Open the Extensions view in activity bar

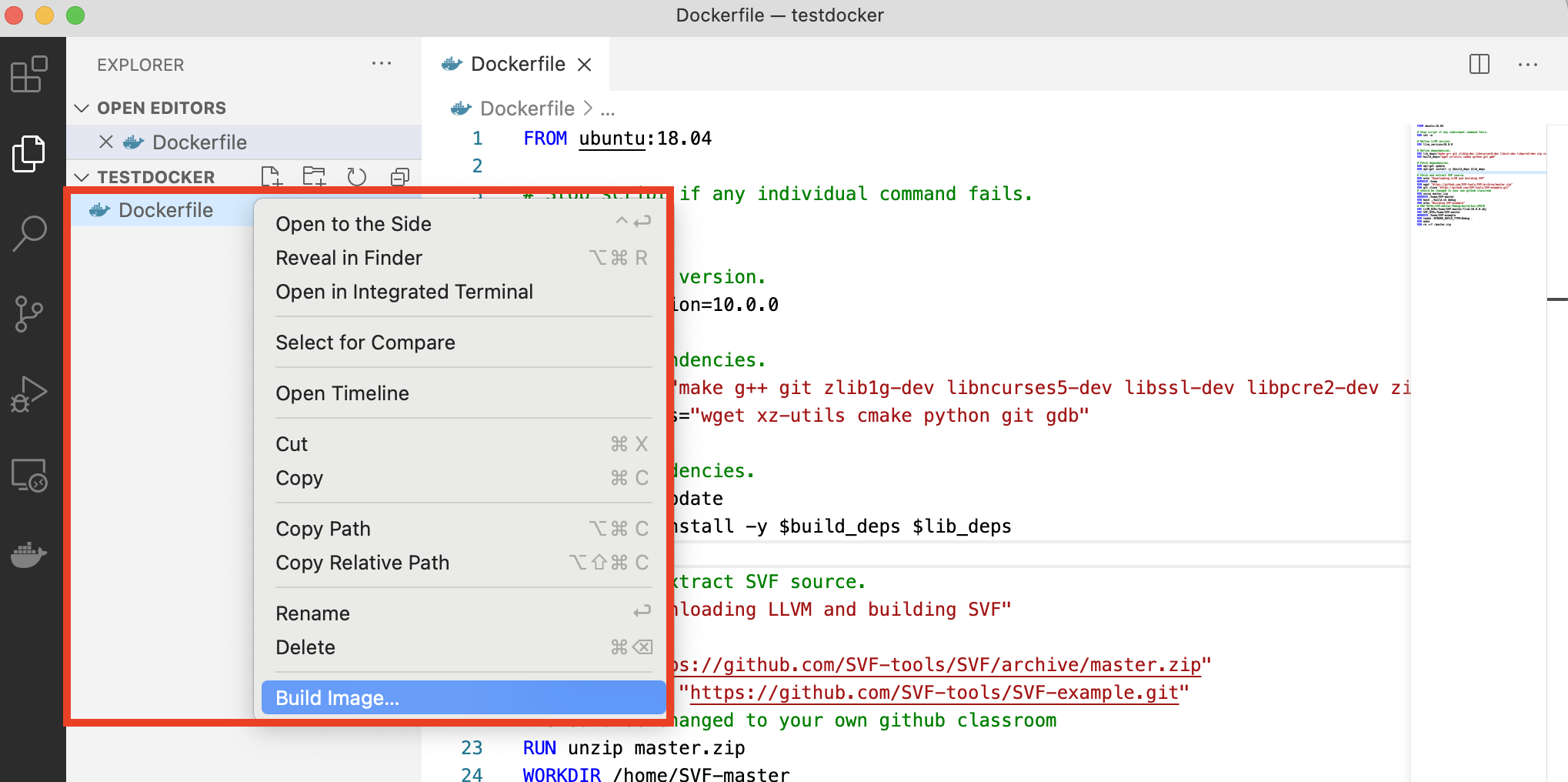(29, 75)
